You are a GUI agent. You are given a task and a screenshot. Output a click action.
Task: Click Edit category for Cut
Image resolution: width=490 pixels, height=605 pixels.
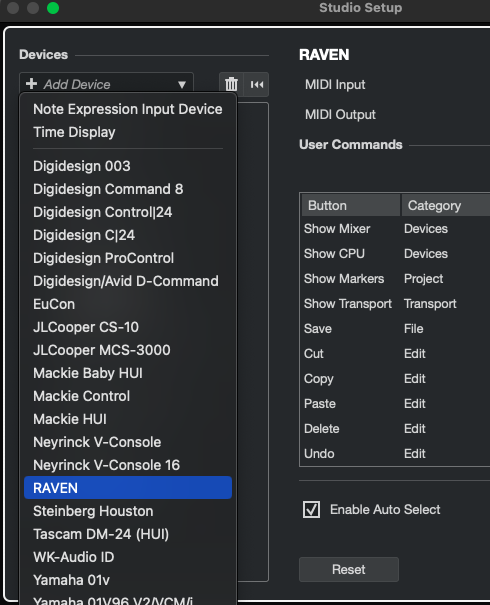[x=414, y=353]
